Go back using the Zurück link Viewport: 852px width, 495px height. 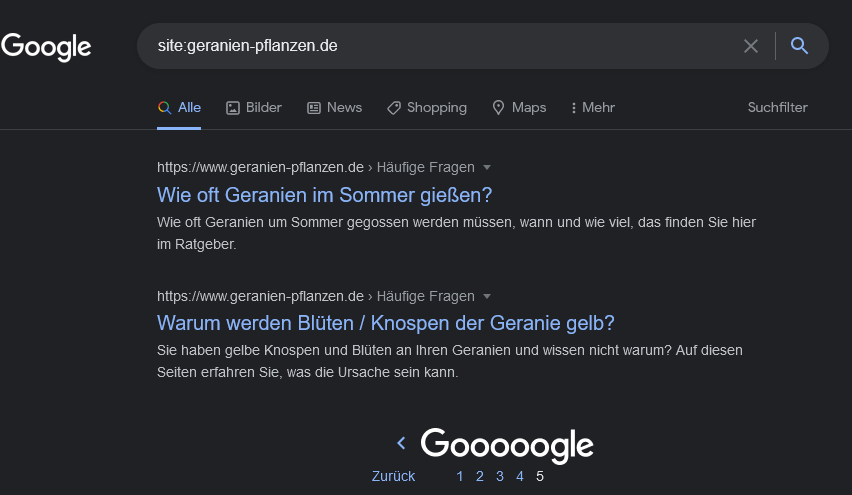pyautogui.click(x=393, y=476)
